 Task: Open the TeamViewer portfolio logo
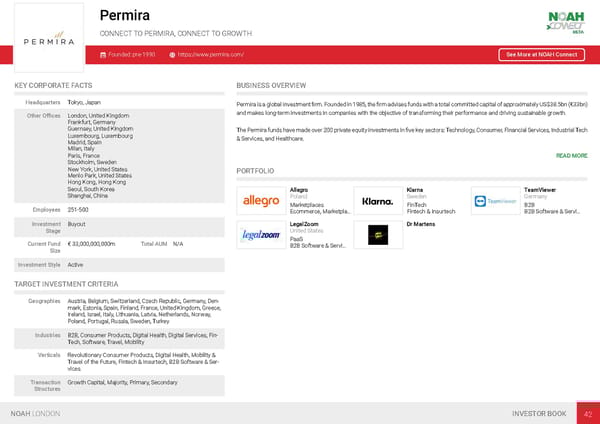494,201
